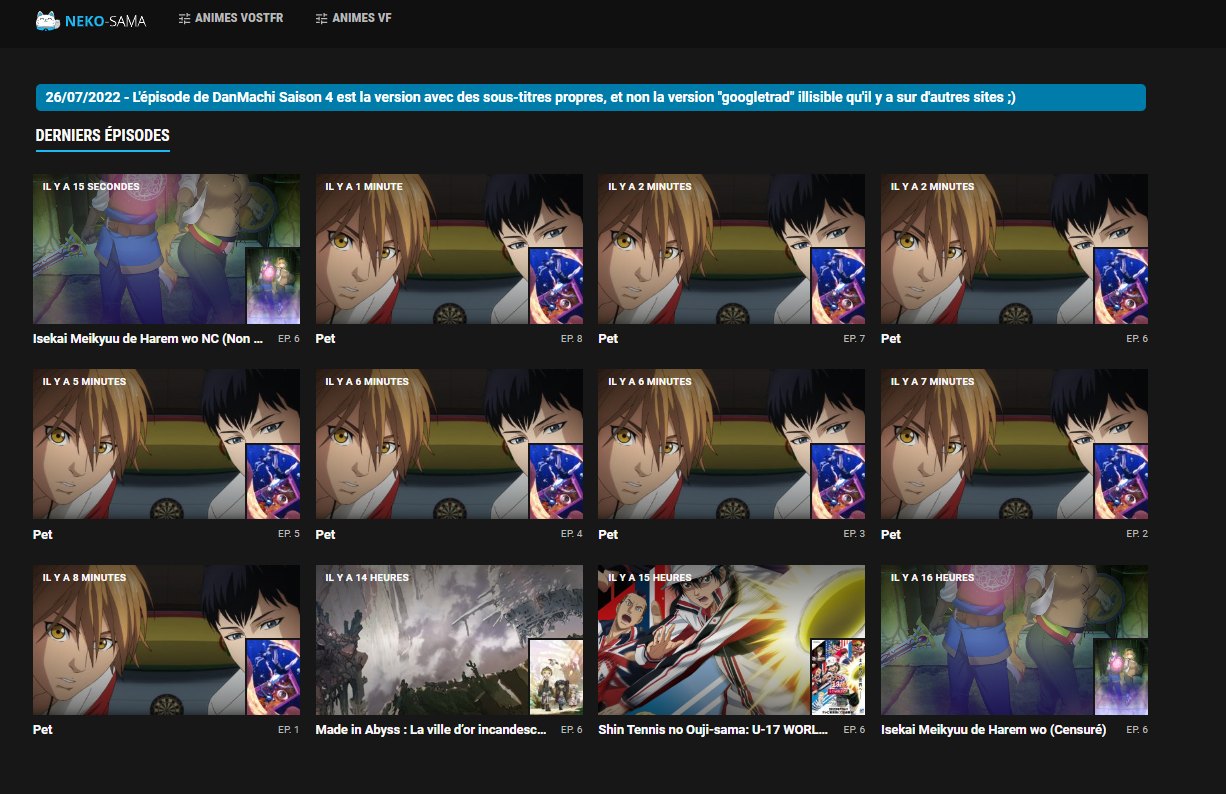Open the Pet episode 8 thumbnail
Image resolution: width=1226 pixels, height=794 pixels.
click(449, 249)
